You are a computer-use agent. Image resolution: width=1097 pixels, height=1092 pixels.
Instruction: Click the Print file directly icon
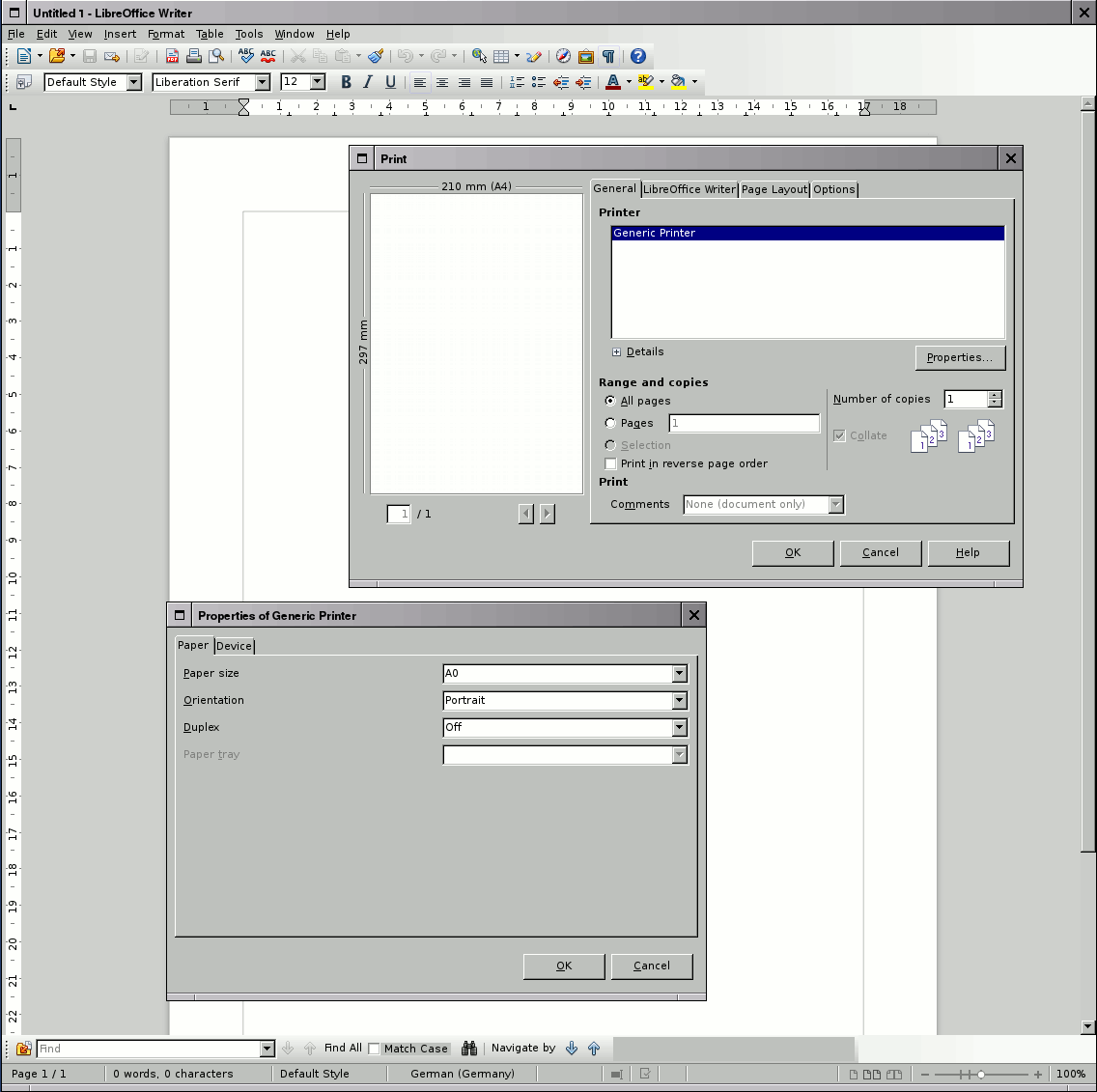click(x=194, y=56)
